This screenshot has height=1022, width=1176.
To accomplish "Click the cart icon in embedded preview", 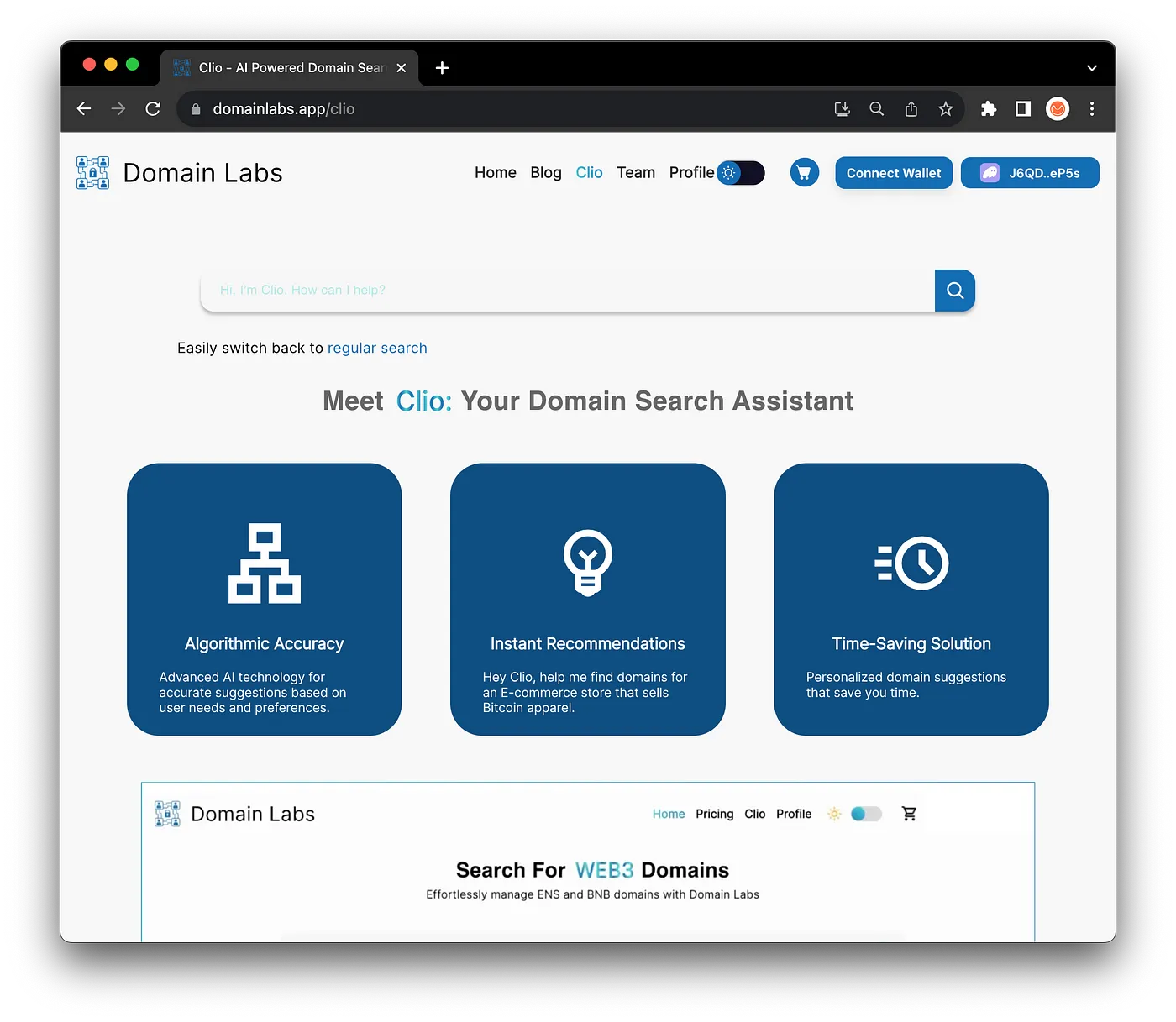I will (909, 814).
